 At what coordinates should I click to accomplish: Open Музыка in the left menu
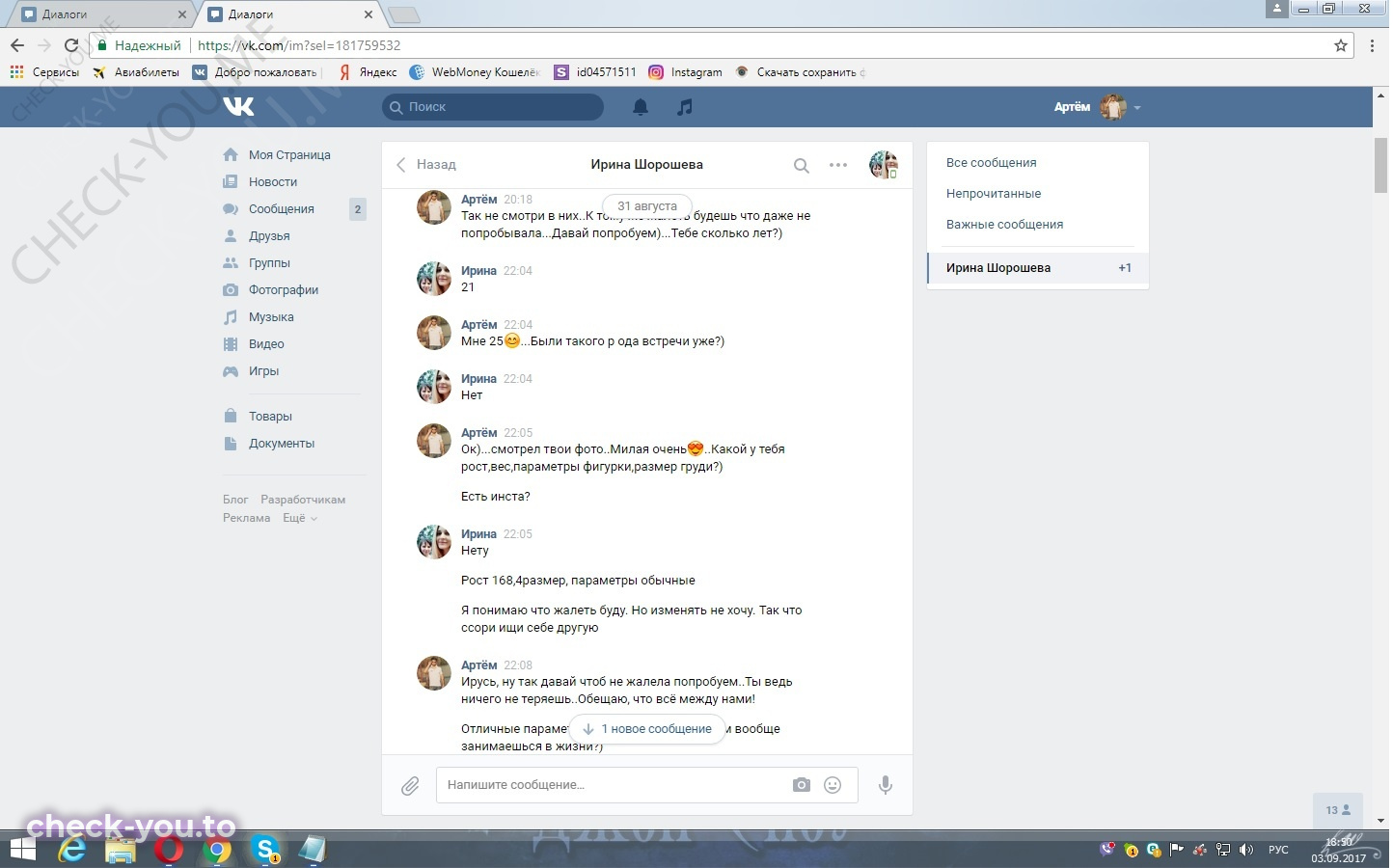(271, 317)
